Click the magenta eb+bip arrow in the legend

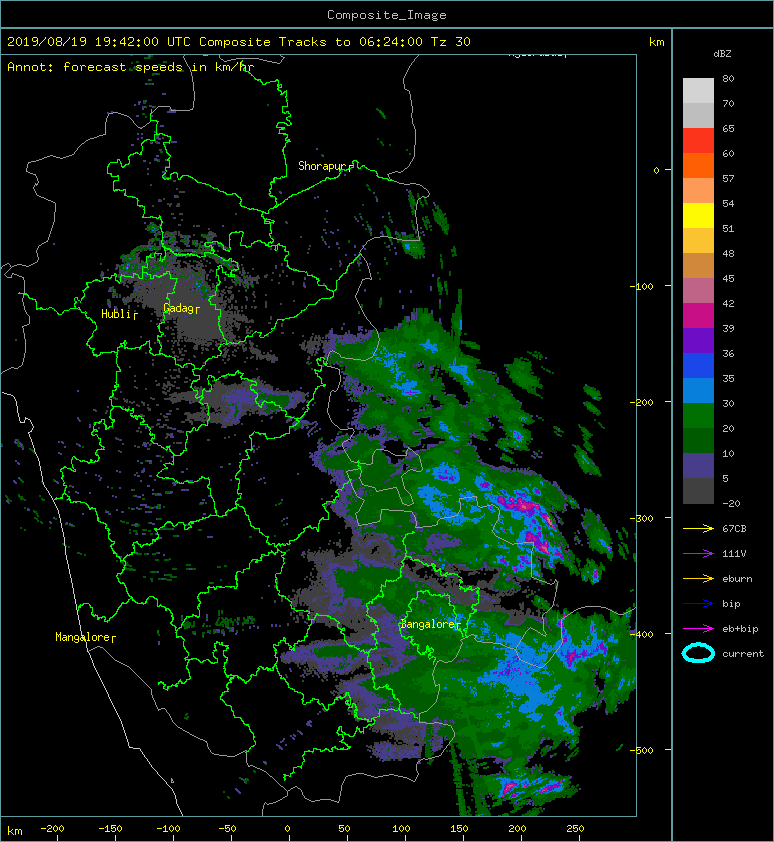pos(698,628)
